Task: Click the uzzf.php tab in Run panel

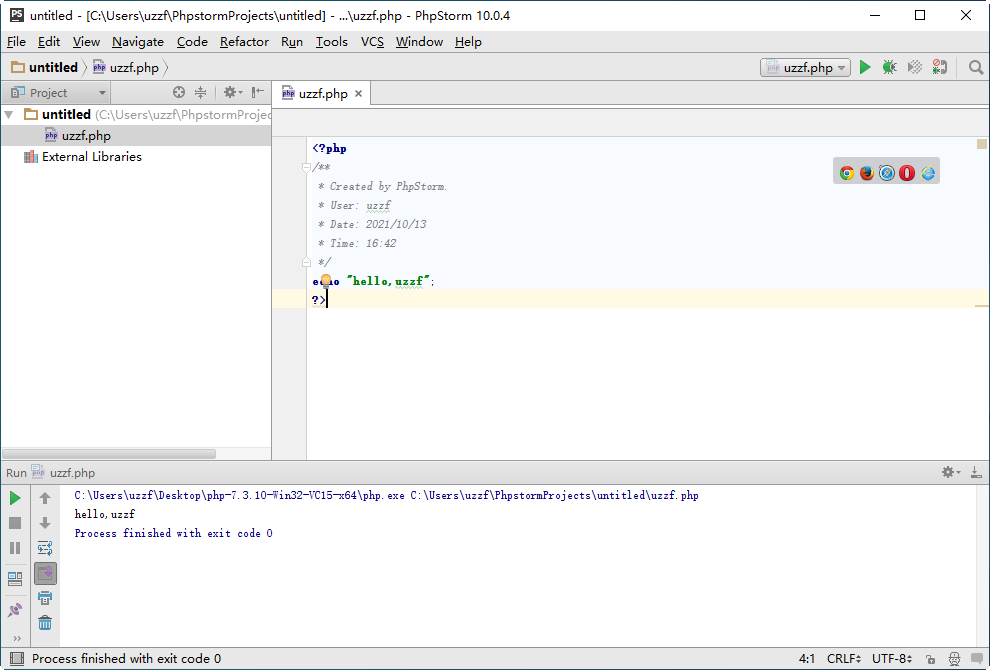Action: click(63, 472)
